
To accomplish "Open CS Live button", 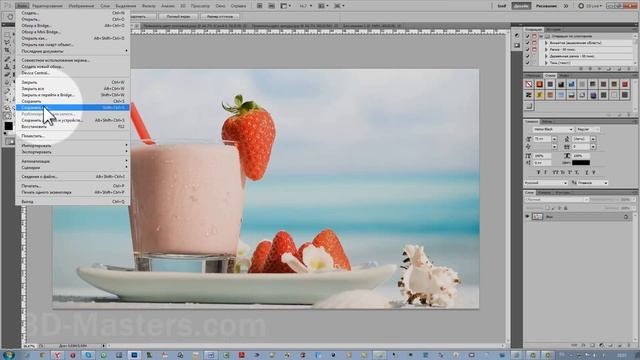I will (x=589, y=6).
